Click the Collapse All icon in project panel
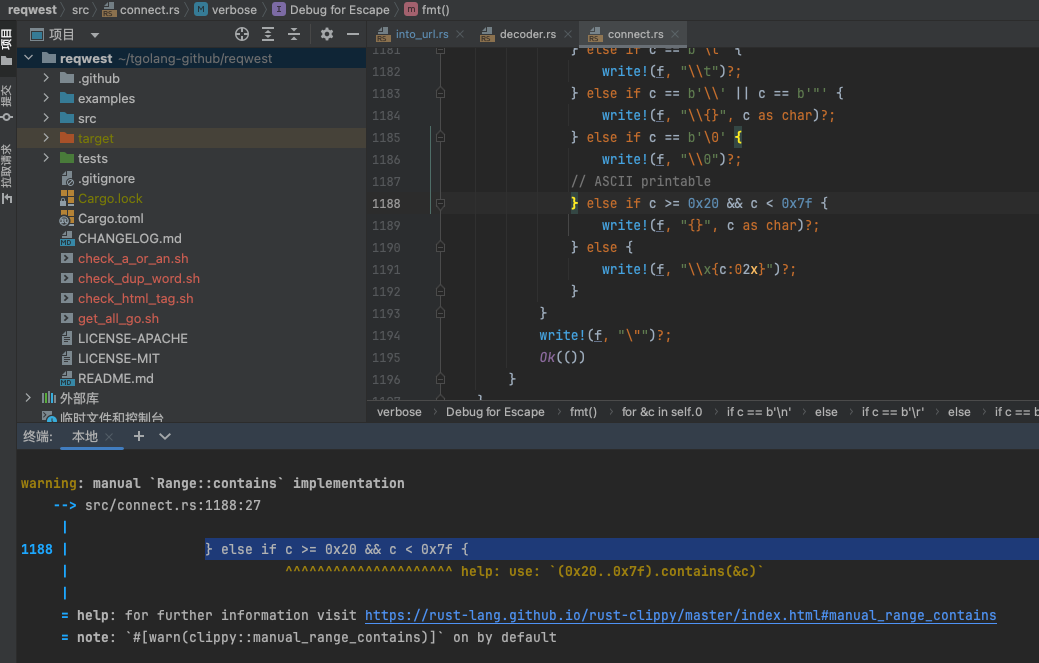This screenshot has width=1039, height=663. click(294, 34)
